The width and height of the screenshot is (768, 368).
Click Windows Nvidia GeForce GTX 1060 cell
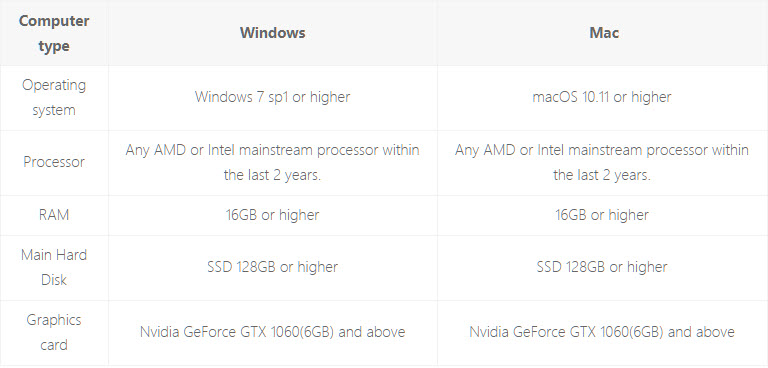[x=272, y=332]
